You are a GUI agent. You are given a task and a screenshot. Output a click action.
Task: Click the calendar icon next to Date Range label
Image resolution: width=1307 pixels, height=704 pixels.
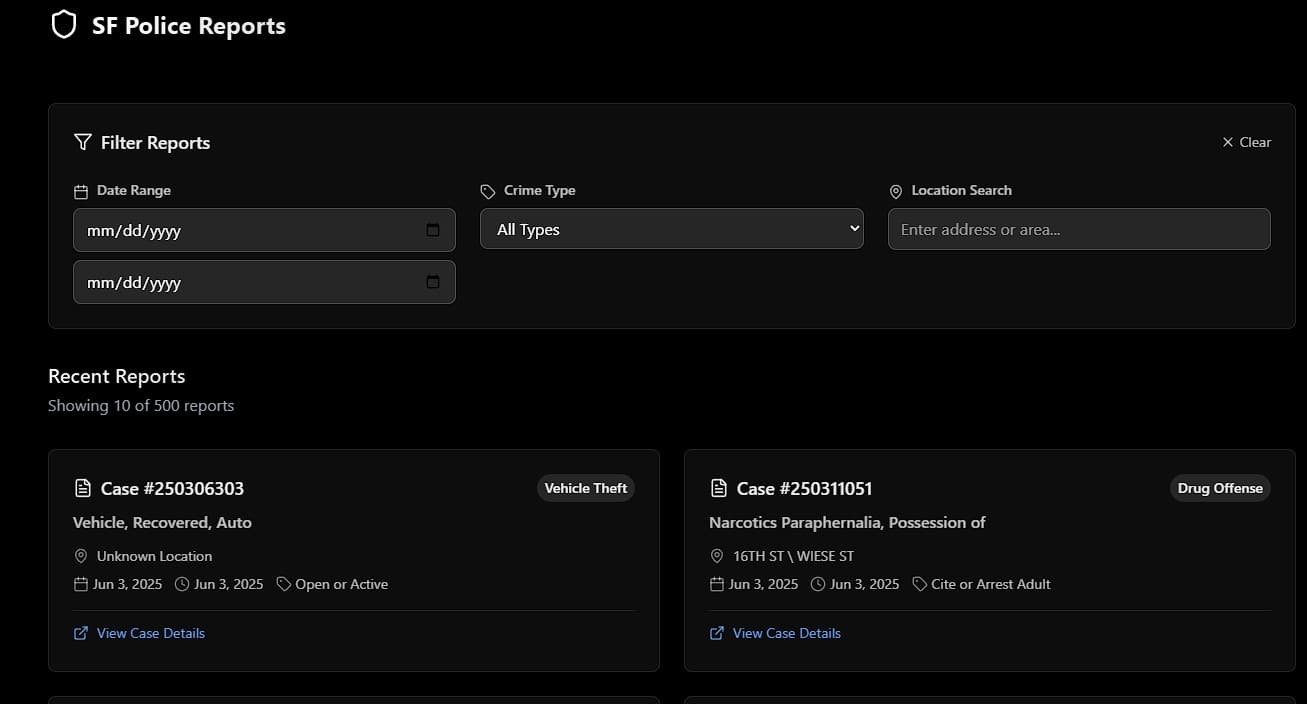79,190
